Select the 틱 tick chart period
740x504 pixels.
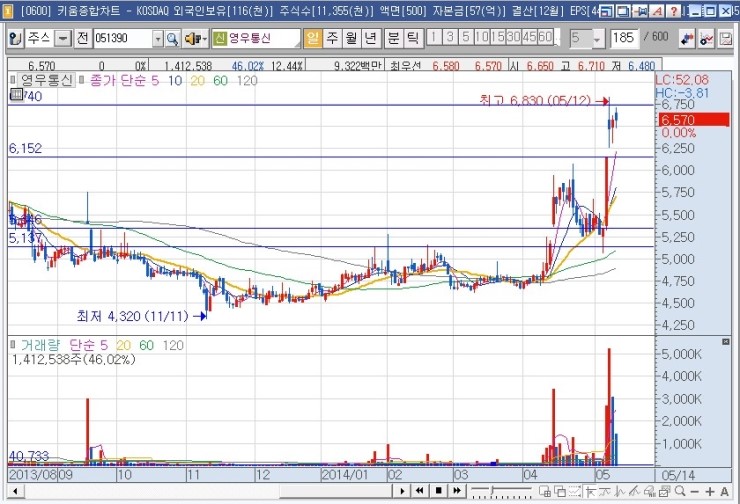point(413,38)
